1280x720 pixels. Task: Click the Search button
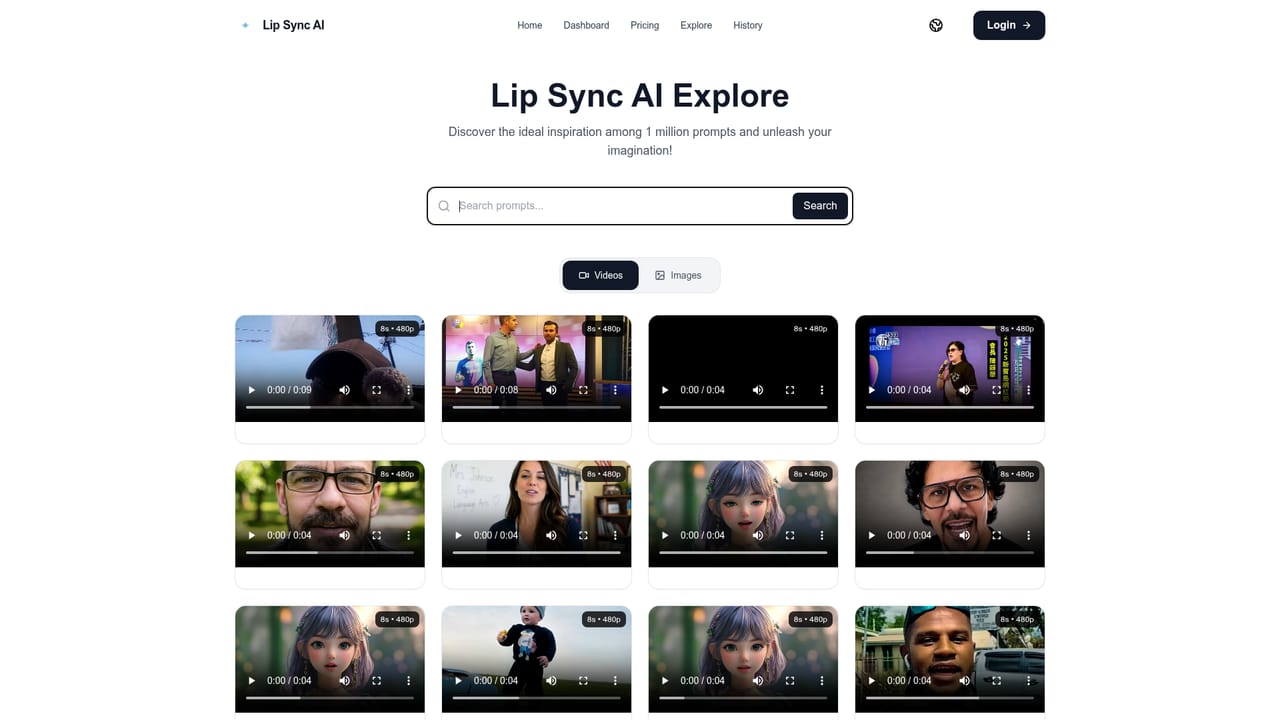coord(820,206)
